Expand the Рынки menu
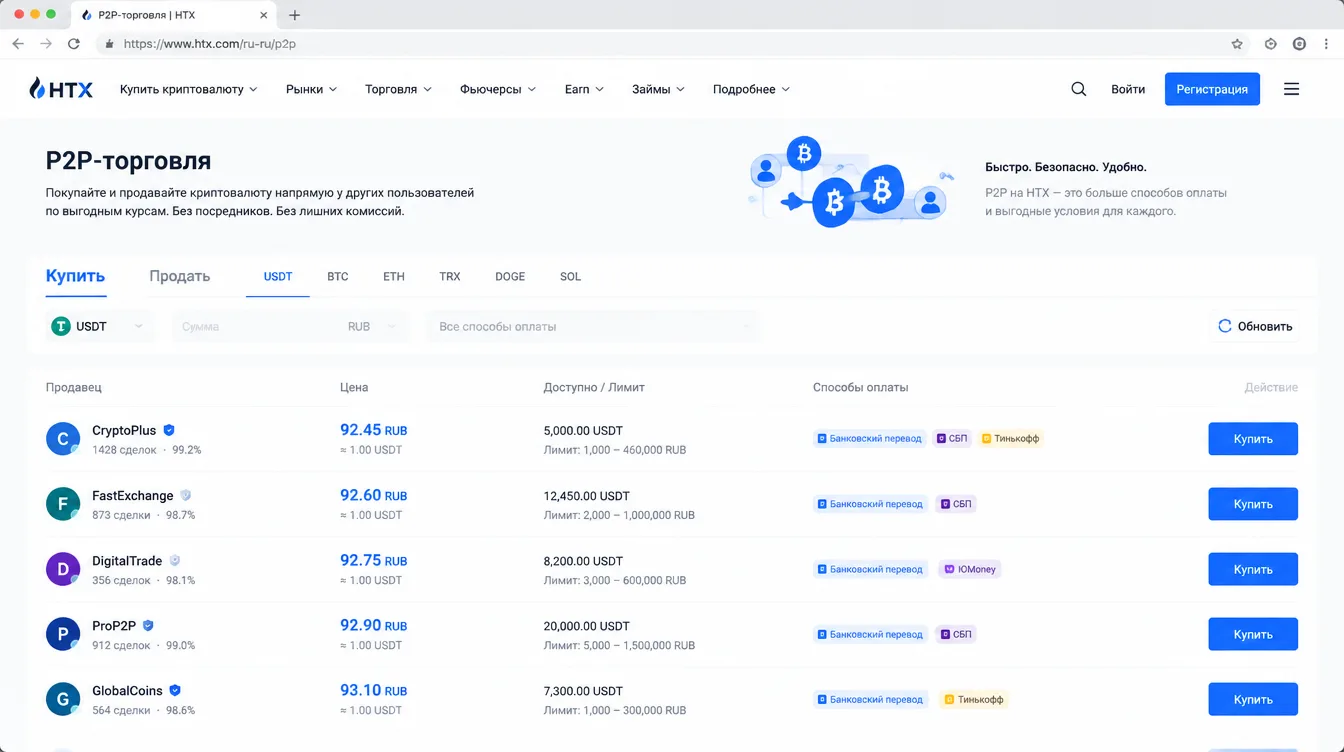The width and height of the screenshot is (1344, 752). tap(311, 89)
